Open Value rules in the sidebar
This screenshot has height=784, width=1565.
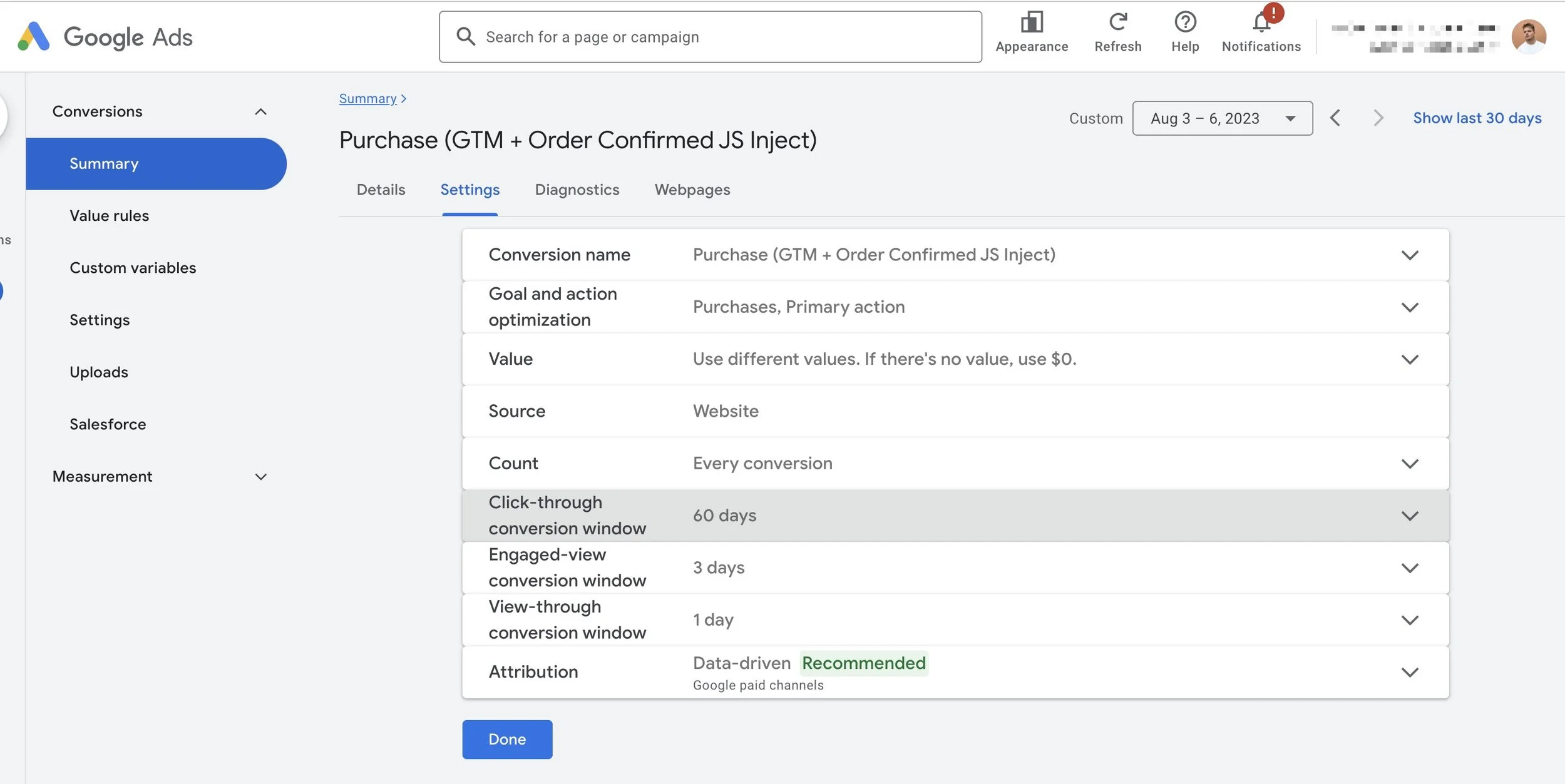(109, 216)
